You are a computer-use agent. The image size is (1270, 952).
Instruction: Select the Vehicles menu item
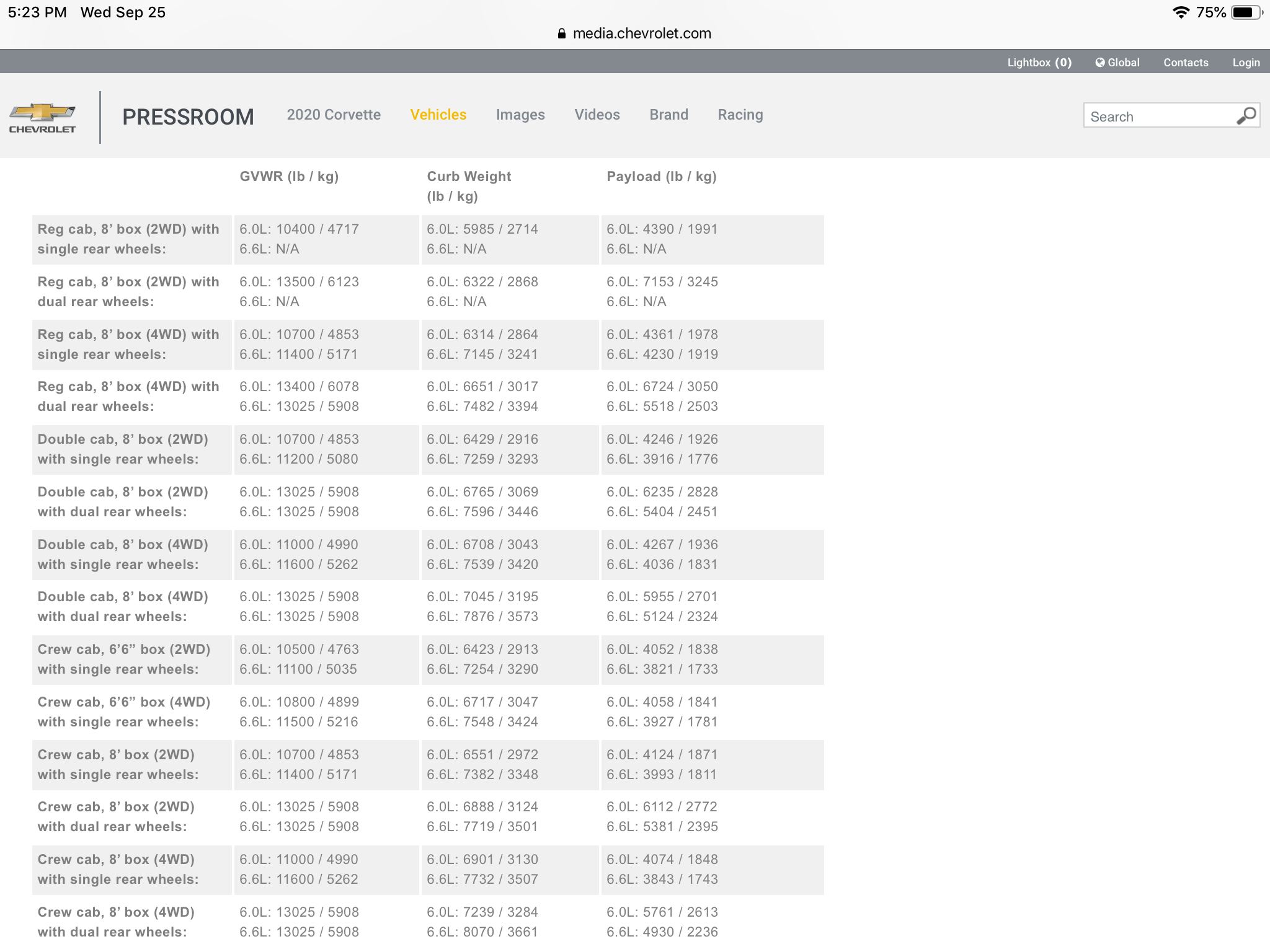pos(438,115)
